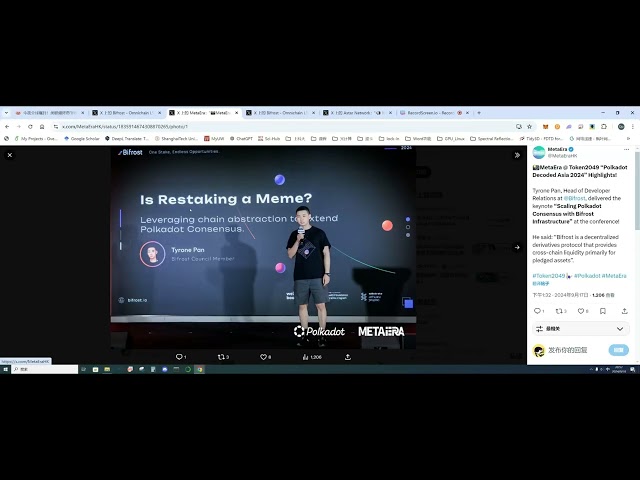The height and width of the screenshot is (480, 640).
Task: Open the Spectral Reflectance bookmark
Action: coord(492,139)
